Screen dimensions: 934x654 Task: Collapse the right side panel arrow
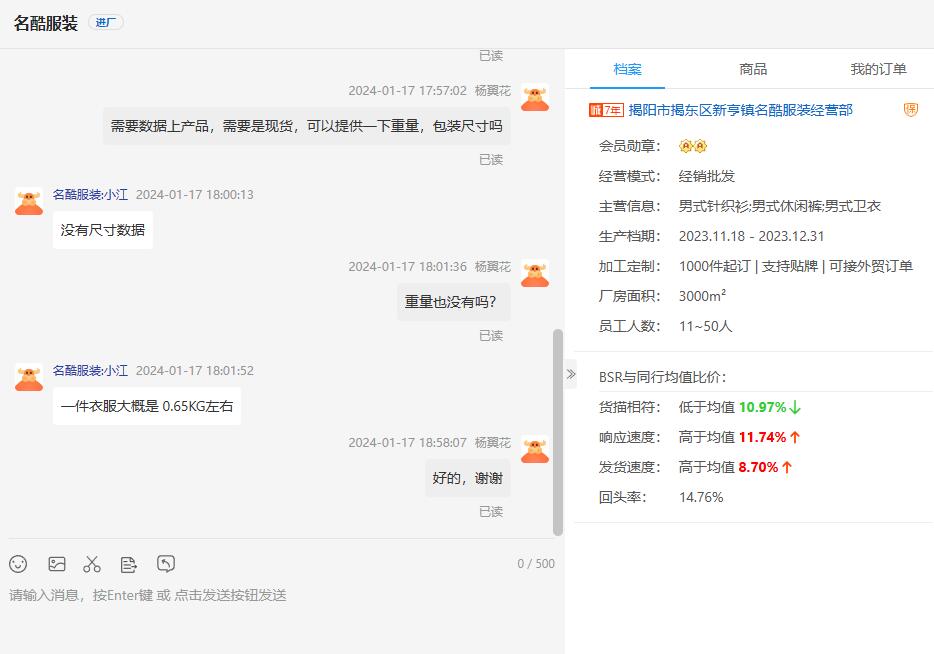pyautogui.click(x=571, y=374)
